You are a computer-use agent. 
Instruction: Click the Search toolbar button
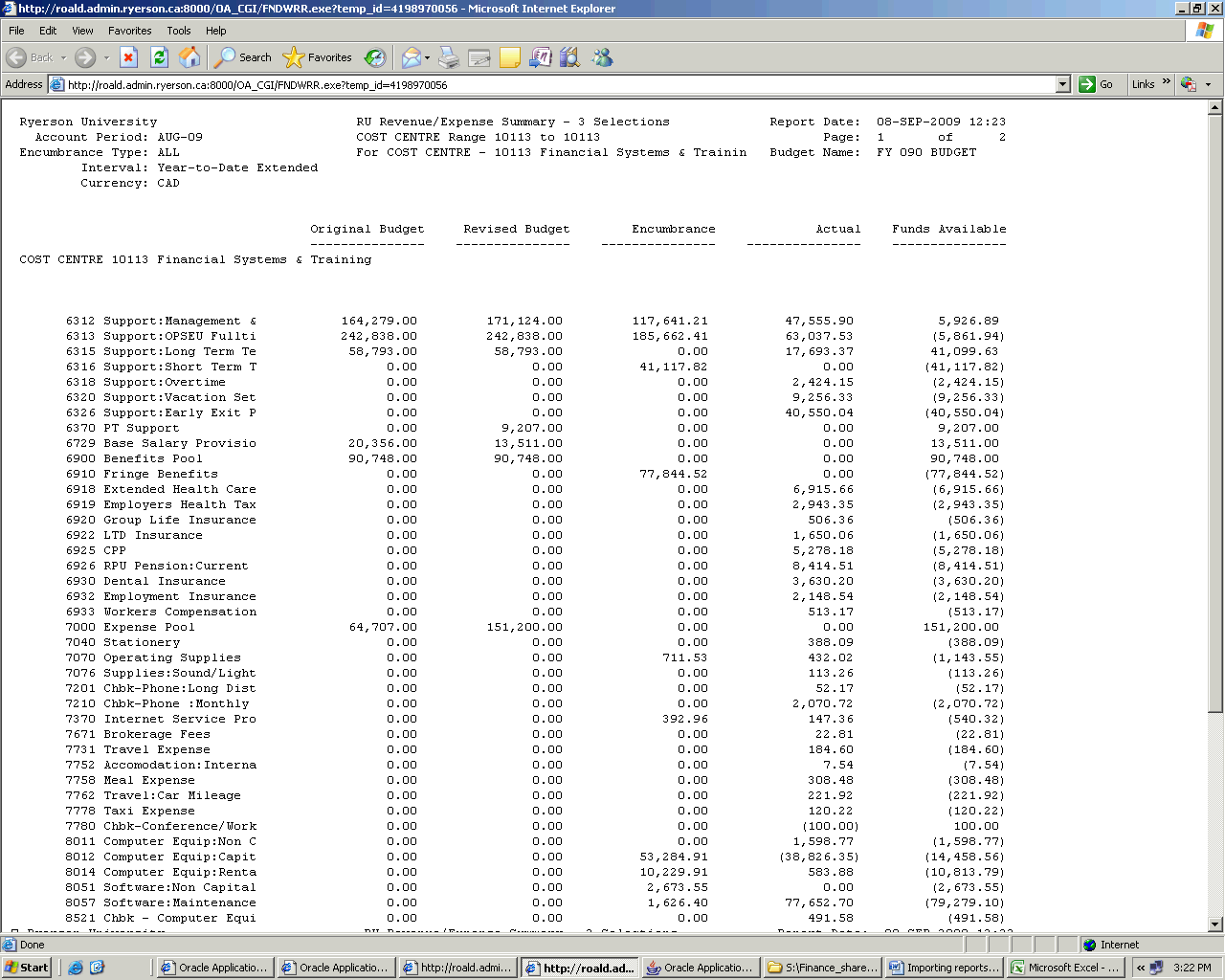point(243,57)
